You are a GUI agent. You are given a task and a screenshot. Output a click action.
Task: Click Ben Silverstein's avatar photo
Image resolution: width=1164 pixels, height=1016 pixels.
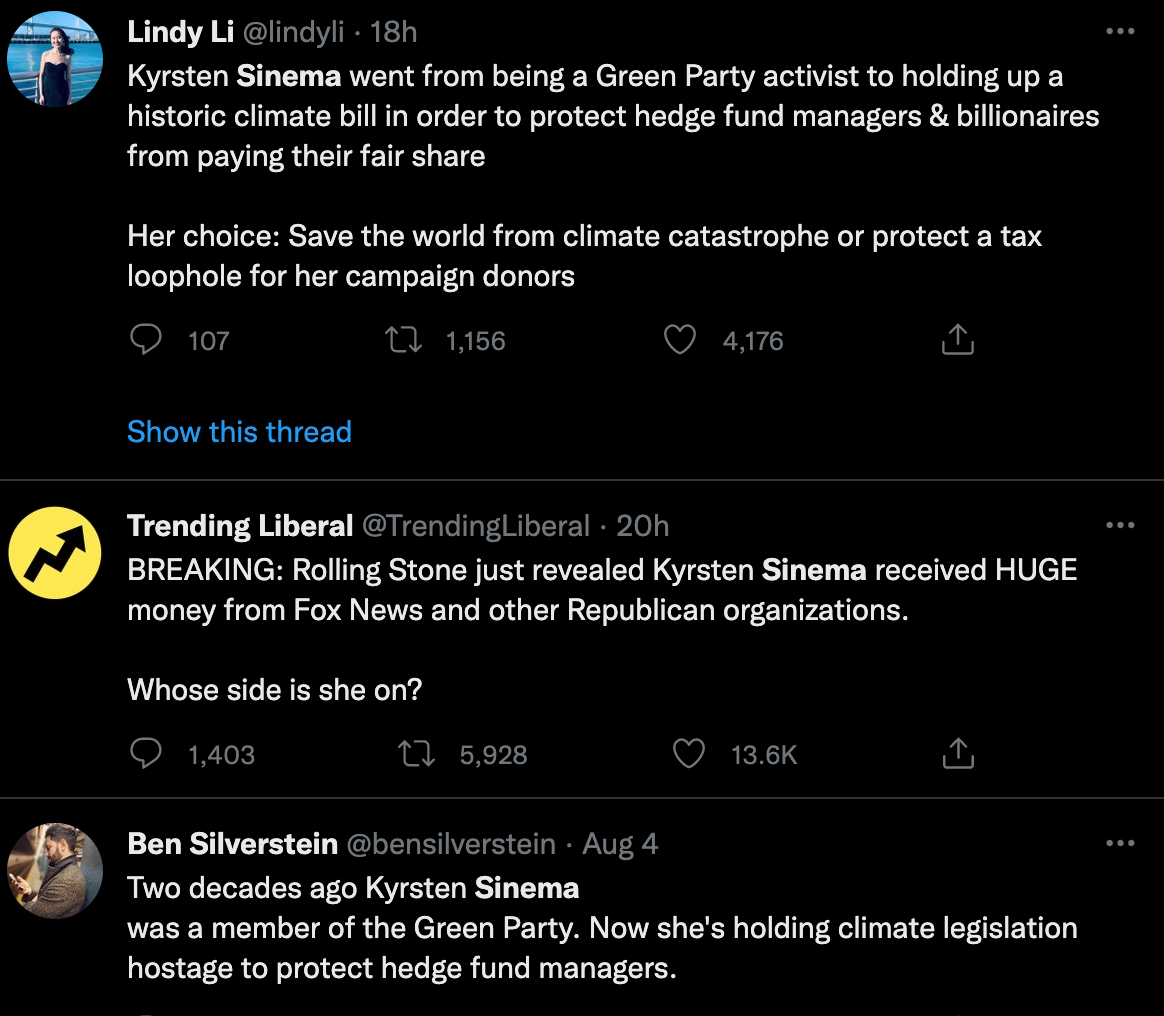[x=55, y=871]
